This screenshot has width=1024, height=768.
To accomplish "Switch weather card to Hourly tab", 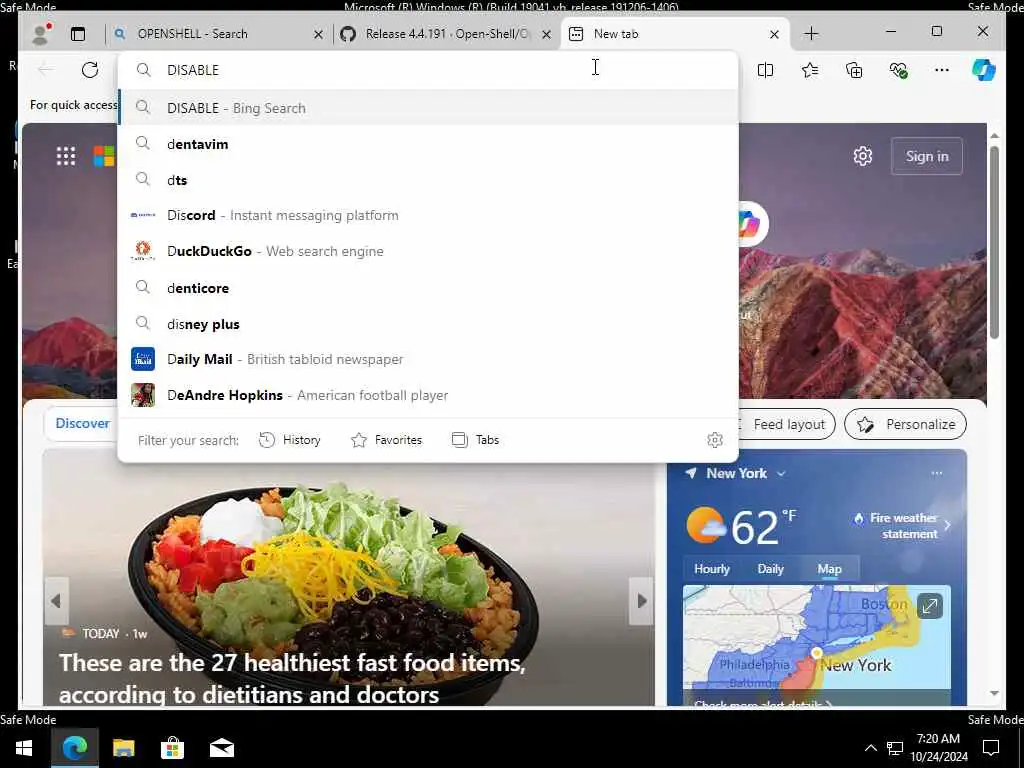I will point(712,569).
